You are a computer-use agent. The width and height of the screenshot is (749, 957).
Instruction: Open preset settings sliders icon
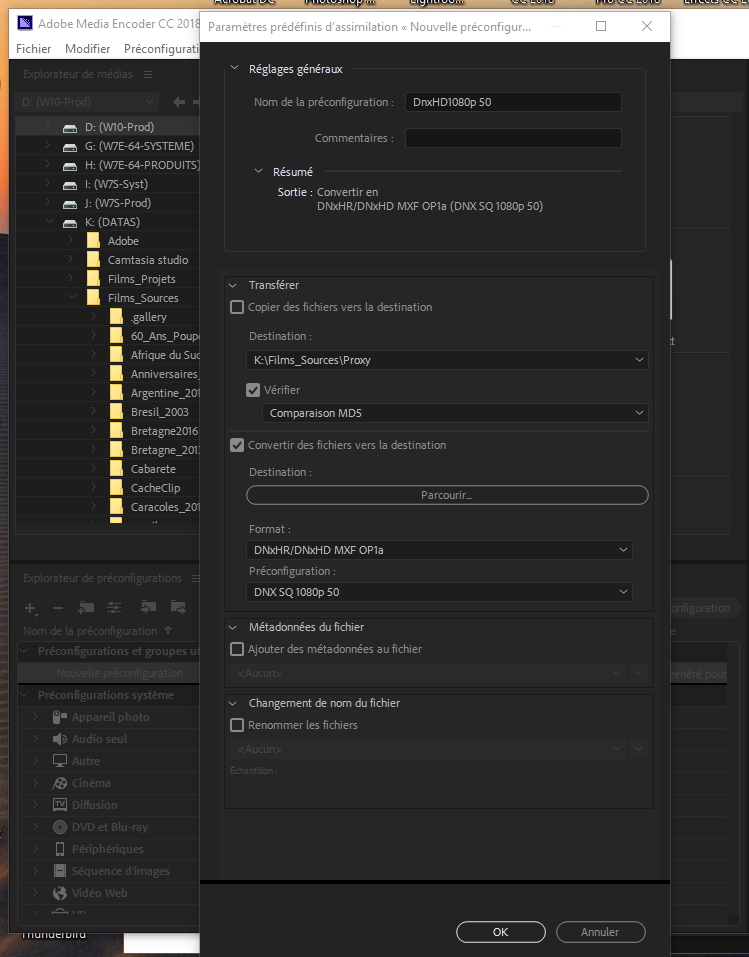114,607
